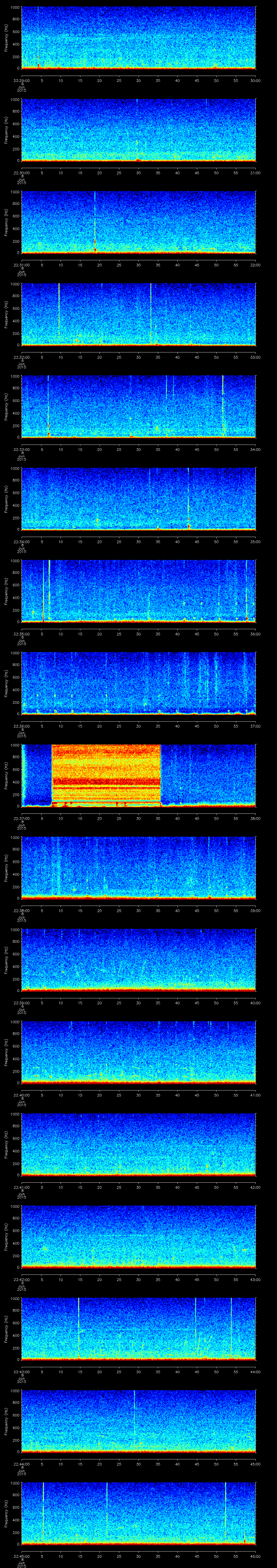This screenshot has height=1568, width=277.
Task: Select the spectrogram panel beginning at 22:40:00
Action: click(138, 1052)
